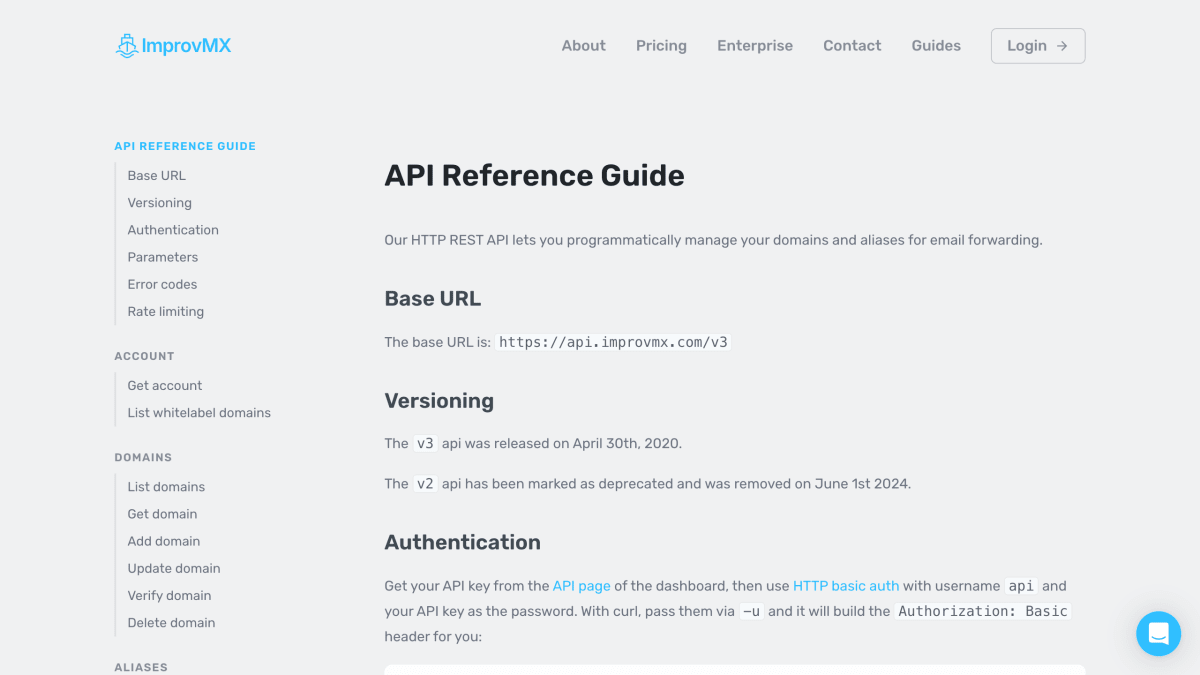This screenshot has height=675, width=1200.
Task: Select List whitelabel domains entry
Action: point(199,413)
